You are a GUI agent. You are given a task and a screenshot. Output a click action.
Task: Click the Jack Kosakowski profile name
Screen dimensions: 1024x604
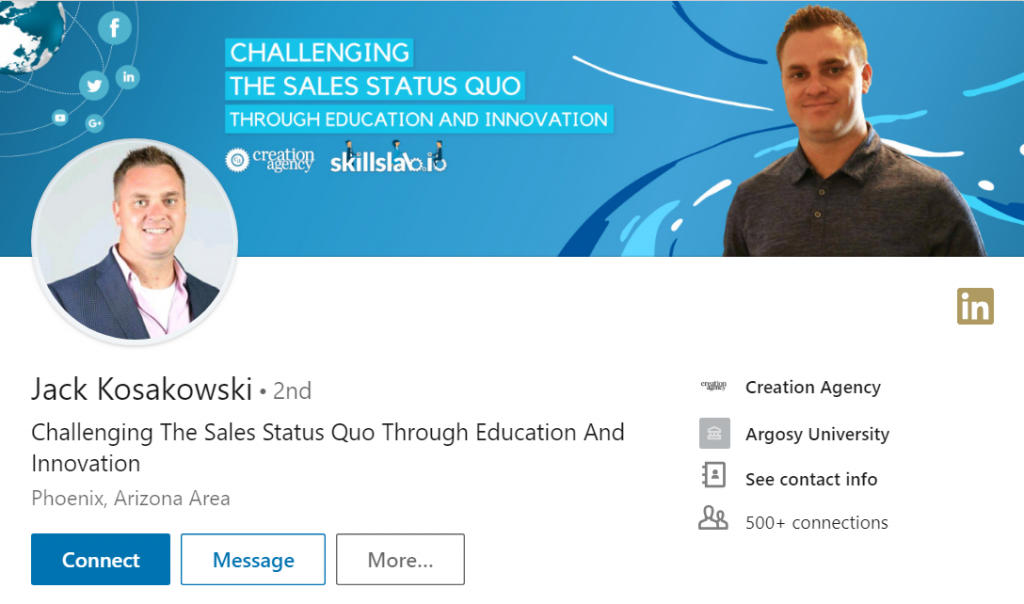click(x=141, y=388)
